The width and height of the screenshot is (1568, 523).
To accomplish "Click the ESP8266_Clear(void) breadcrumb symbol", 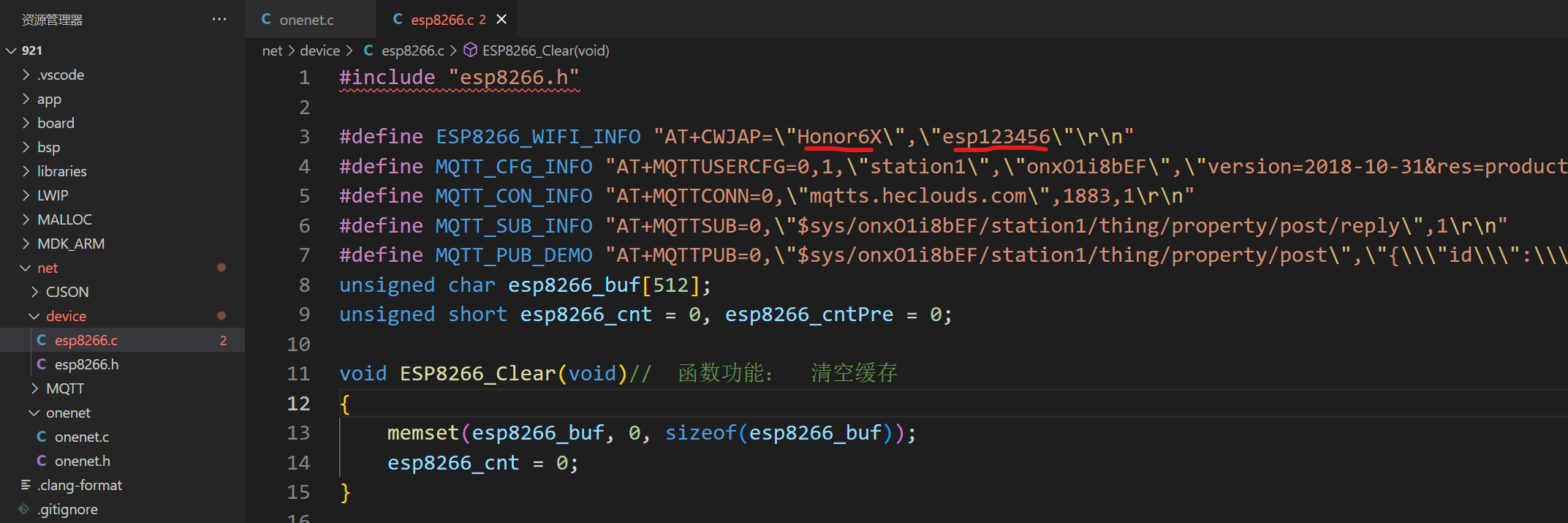I will 546,50.
